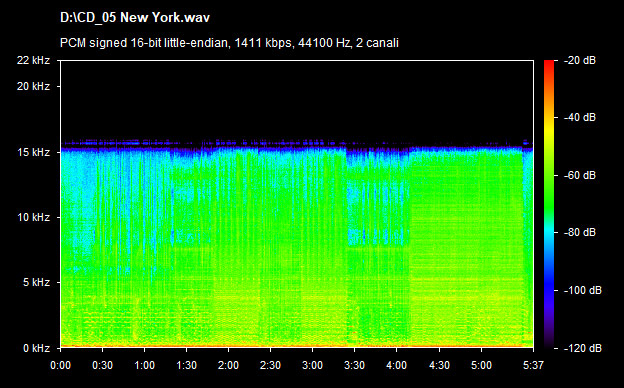Viewport: 624px width, 388px height.
Task: Click the '4:30' time axis label
Action: [439, 365]
